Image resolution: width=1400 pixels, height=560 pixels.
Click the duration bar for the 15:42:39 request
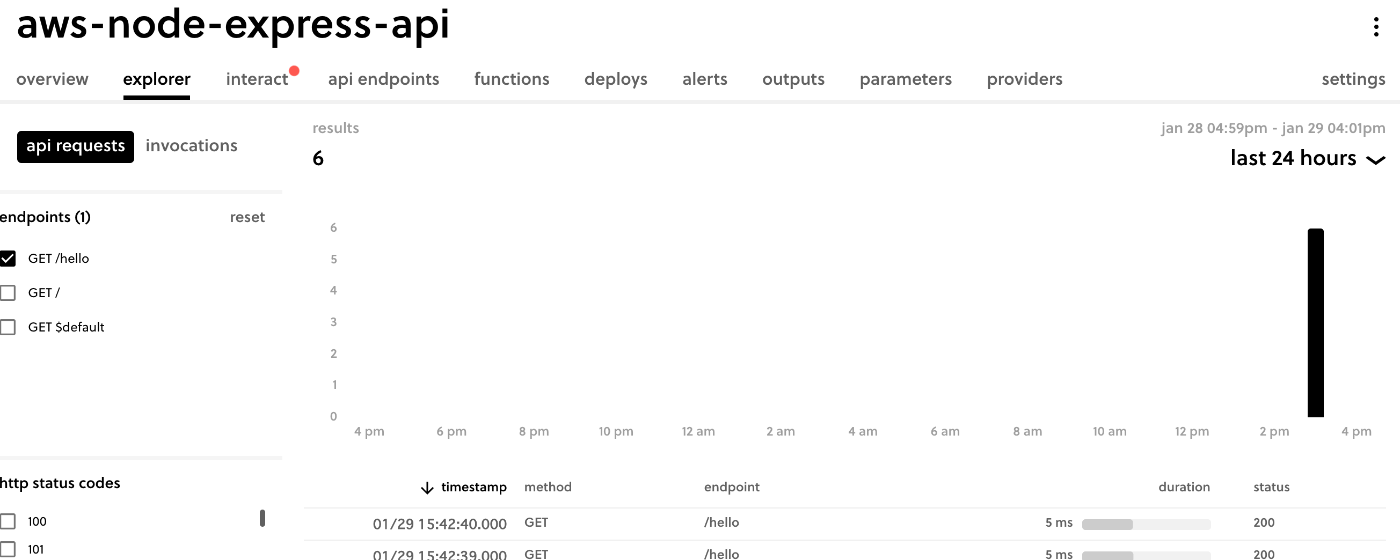point(1146,554)
